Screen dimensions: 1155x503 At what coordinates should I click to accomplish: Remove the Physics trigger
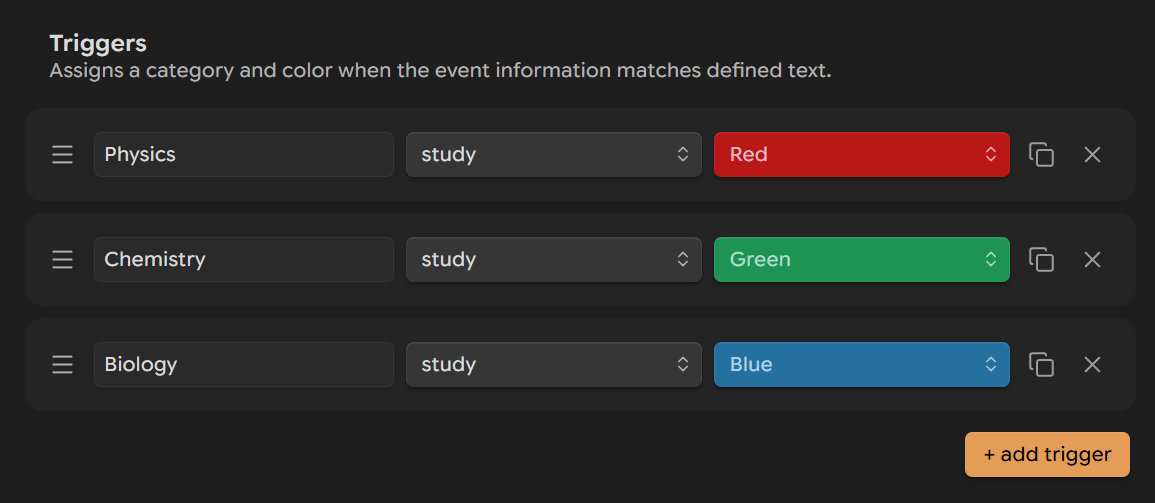(1092, 155)
